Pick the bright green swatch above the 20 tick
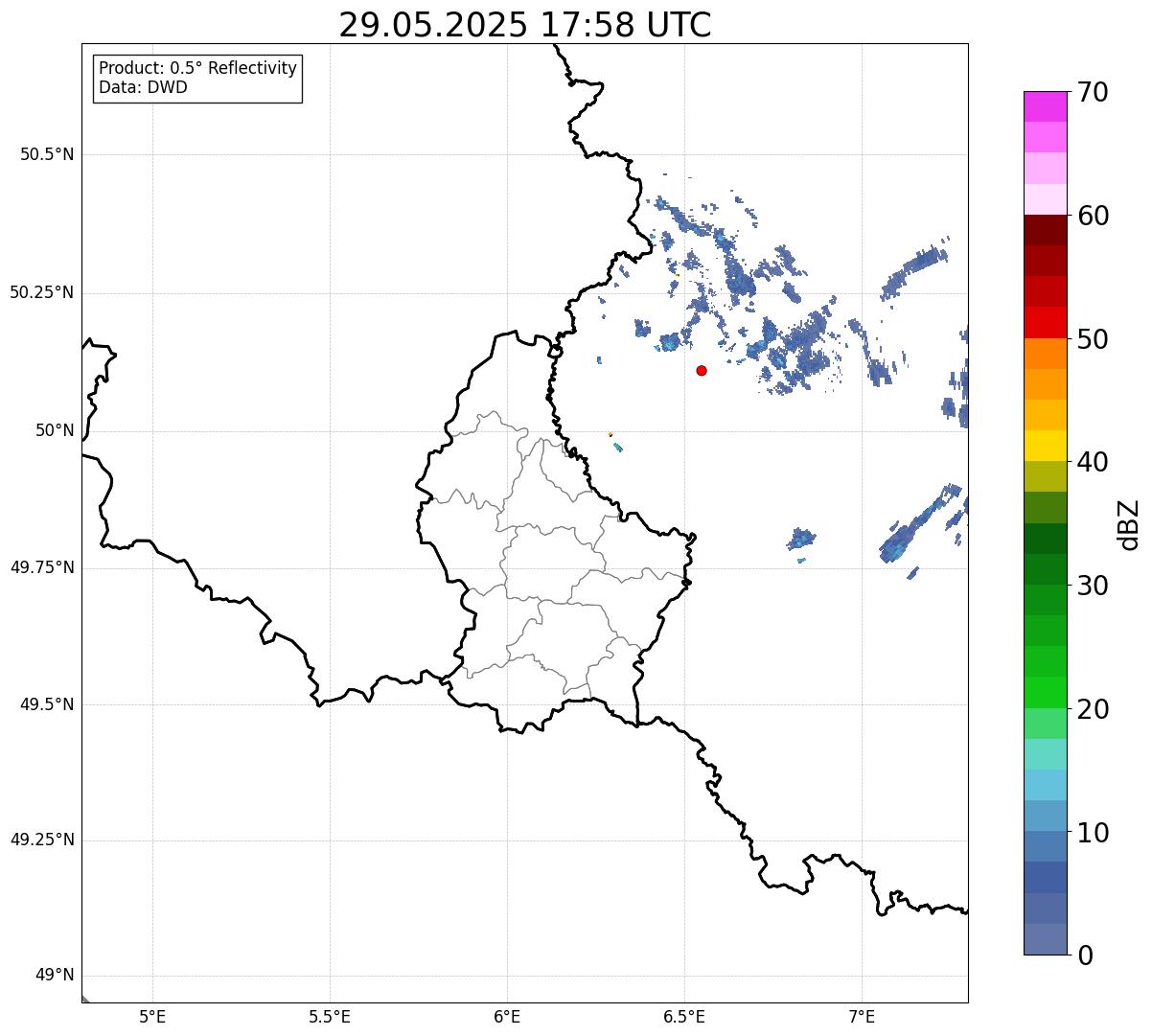1152x1036 pixels. pyautogui.click(x=1045, y=693)
